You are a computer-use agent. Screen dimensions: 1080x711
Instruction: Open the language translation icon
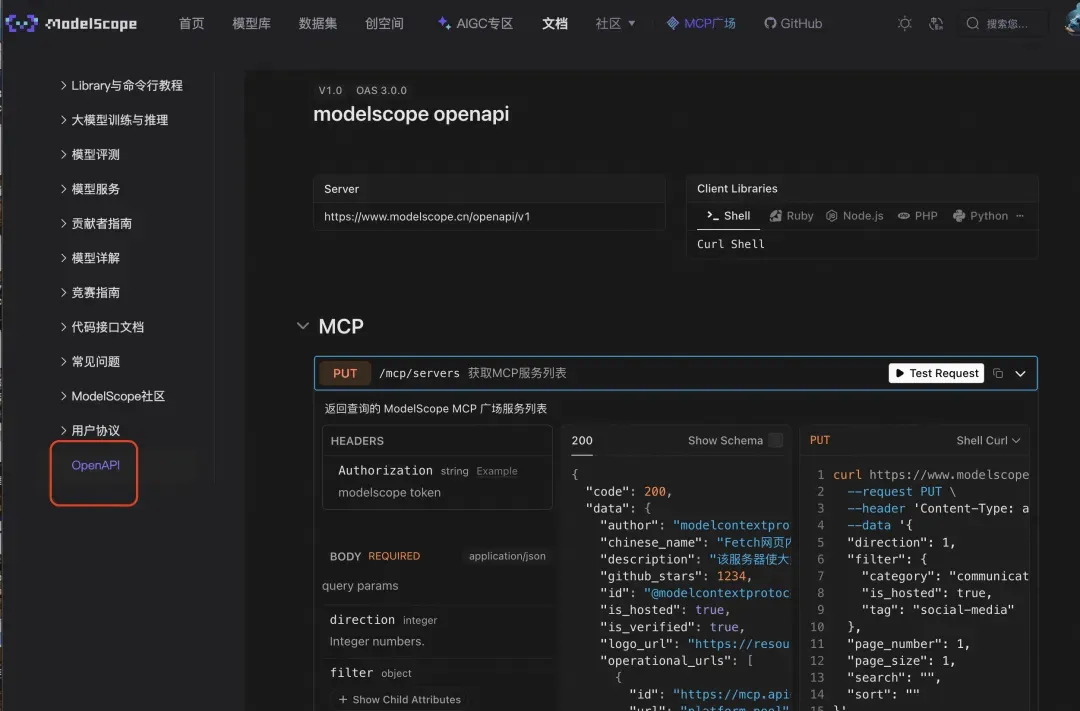click(x=935, y=23)
